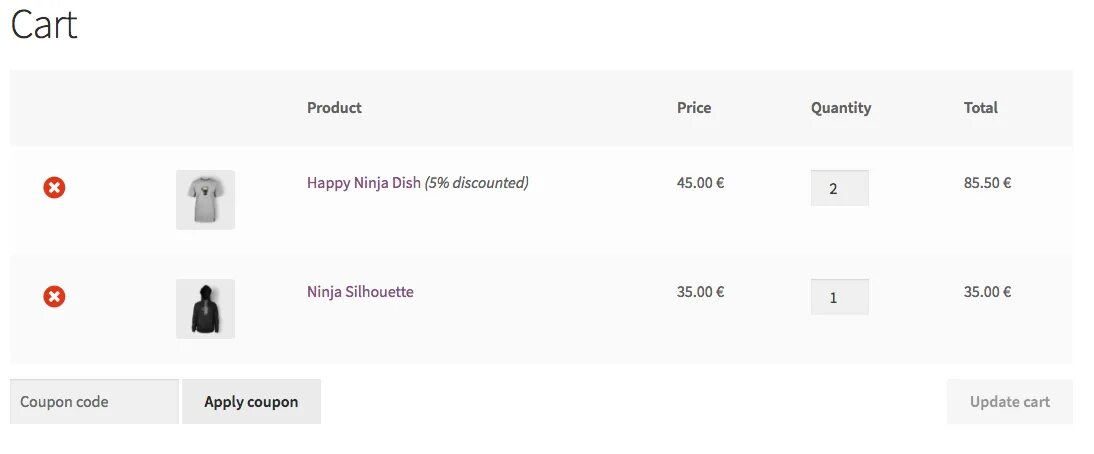Viewport: 1094px width, 454px height.
Task: Click the Total column header
Action: [x=981, y=107]
